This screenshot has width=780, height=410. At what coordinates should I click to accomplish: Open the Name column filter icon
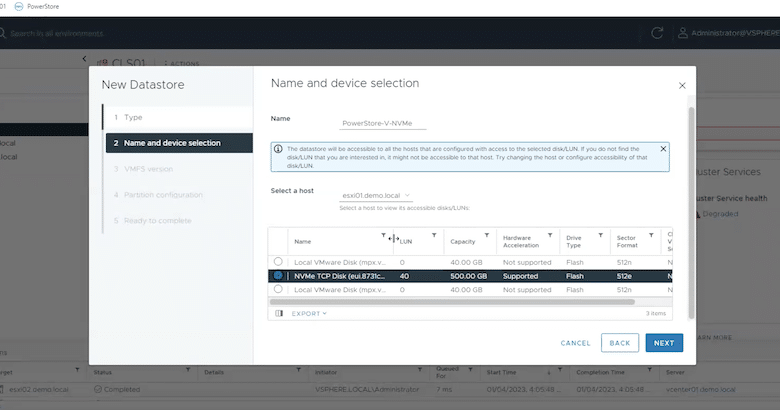383,235
